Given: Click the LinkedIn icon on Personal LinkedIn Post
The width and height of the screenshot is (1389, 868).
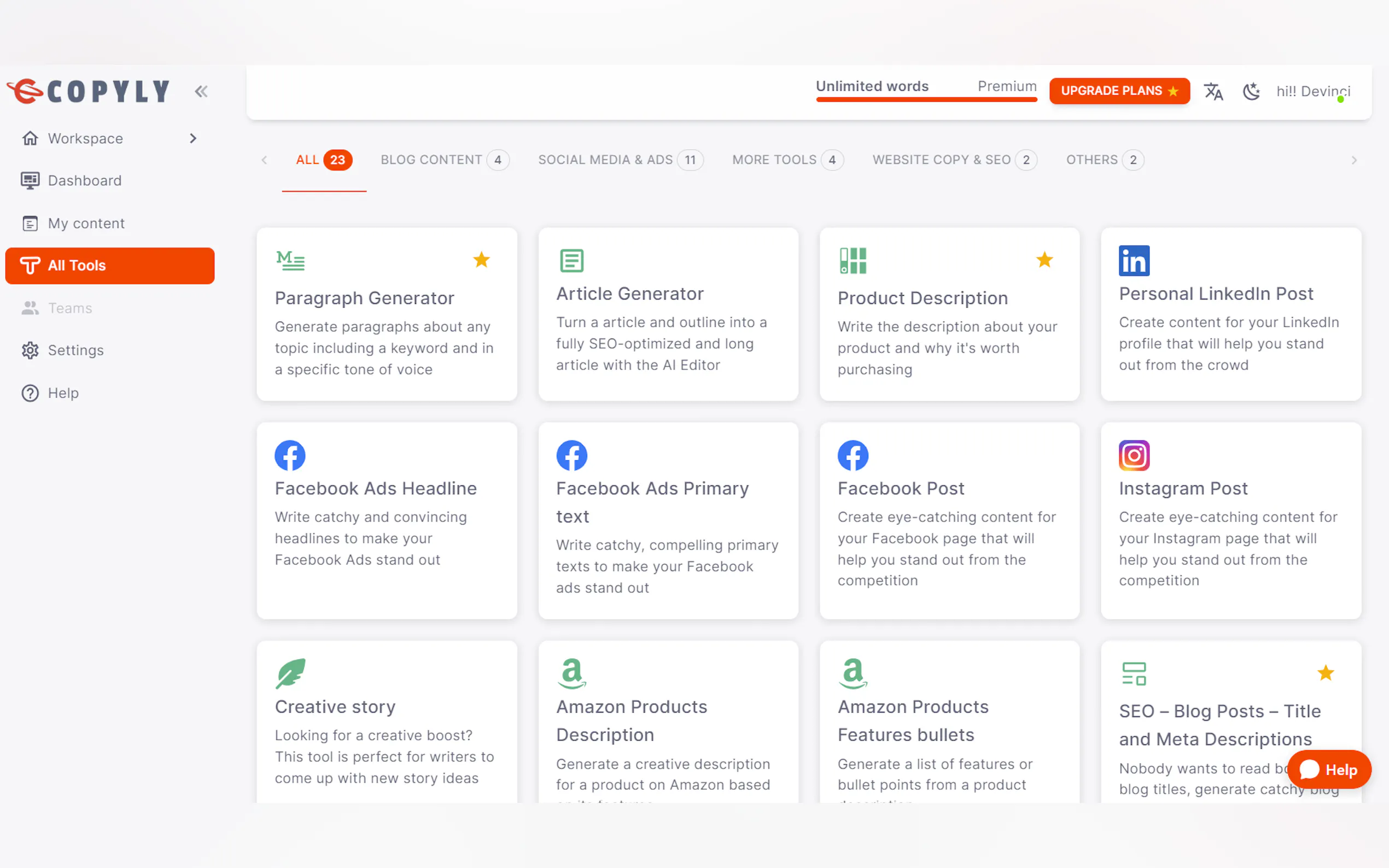Looking at the screenshot, I should click(x=1134, y=261).
